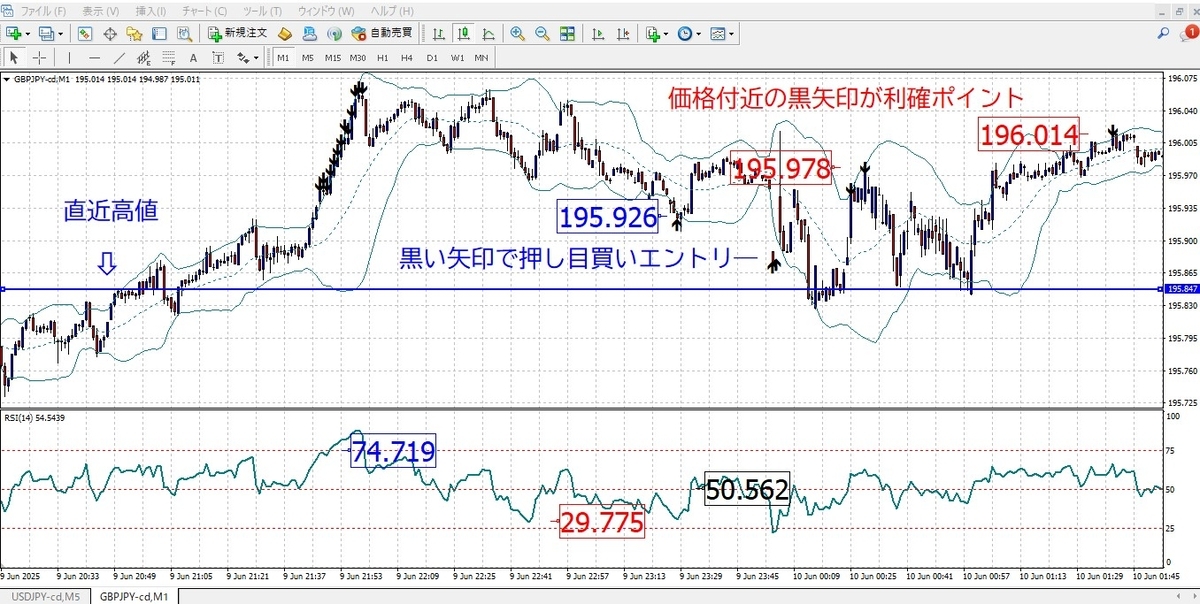Open indicators list icon
The width and height of the screenshot is (1200, 604).
[x=653, y=33]
